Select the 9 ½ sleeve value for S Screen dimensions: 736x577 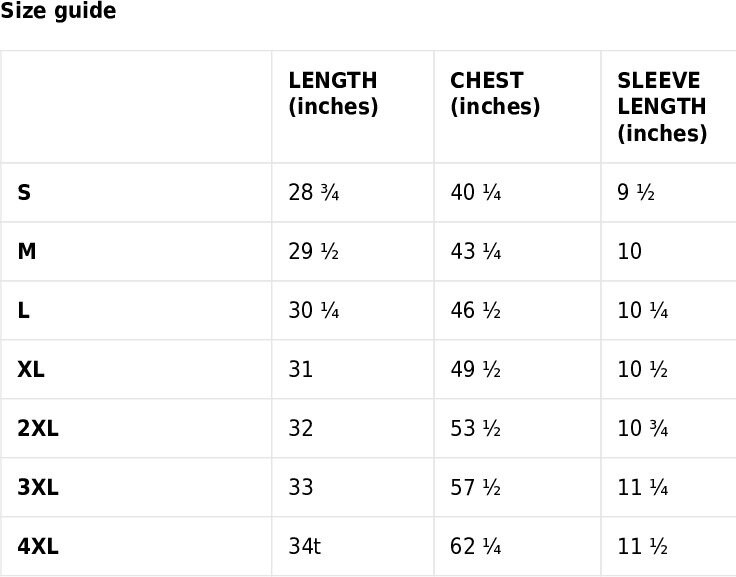pyautogui.click(x=636, y=192)
